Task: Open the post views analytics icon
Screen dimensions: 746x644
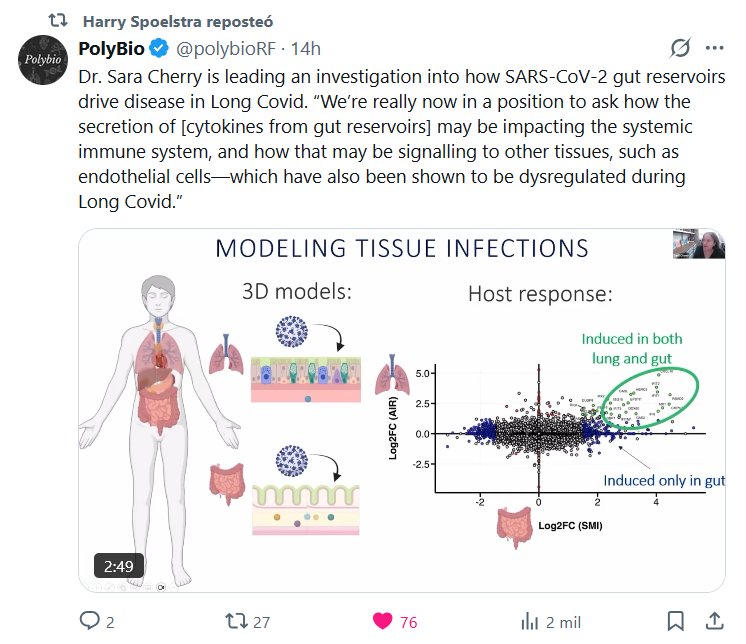Action: click(526, 621)
